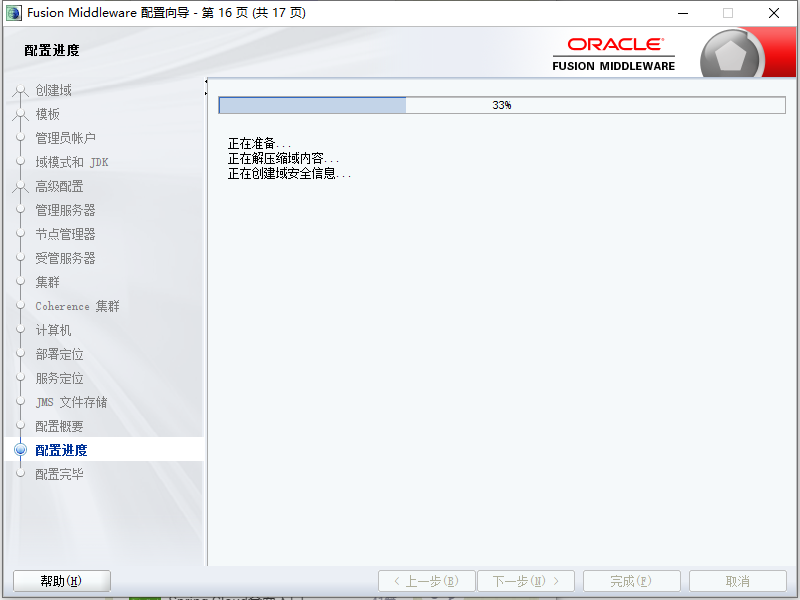
Task: Click the wizard icon in title bar
Action: click(14, 13)
